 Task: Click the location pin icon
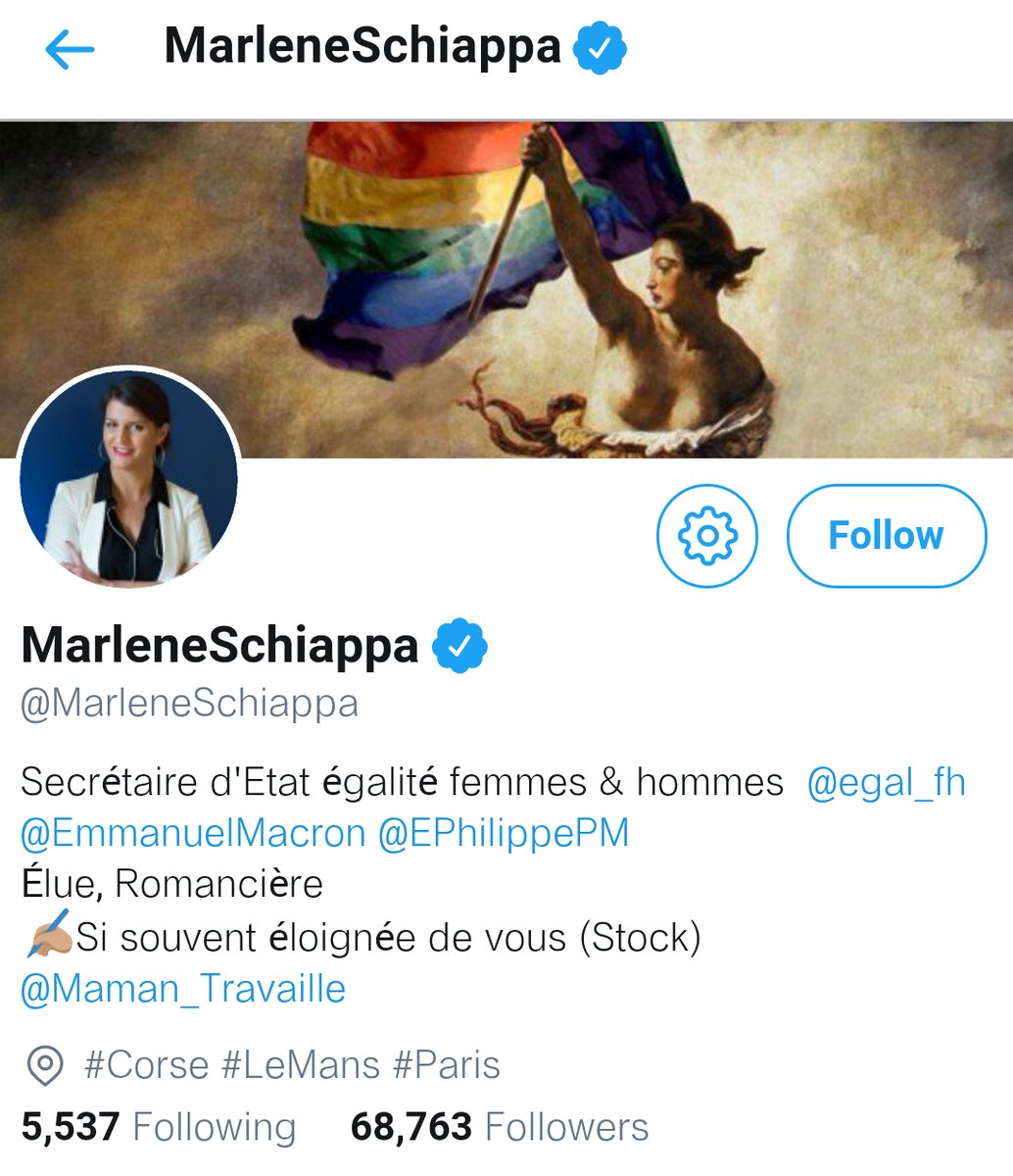[43, 1065]
